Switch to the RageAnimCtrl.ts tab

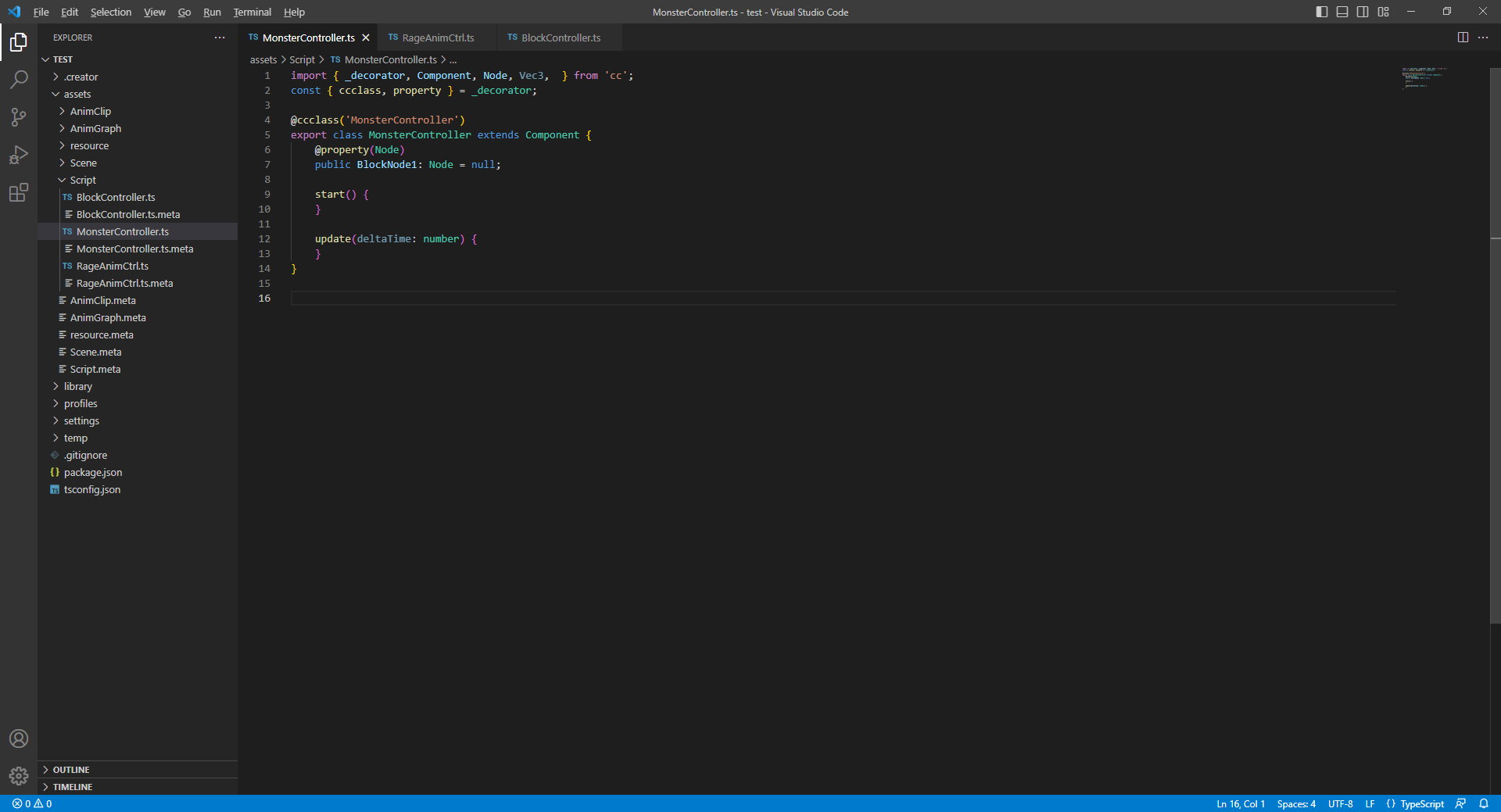437,38
